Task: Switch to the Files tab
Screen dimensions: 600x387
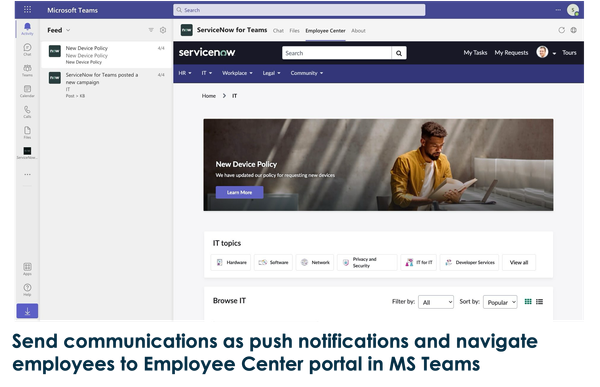Action: coord(294,31)
